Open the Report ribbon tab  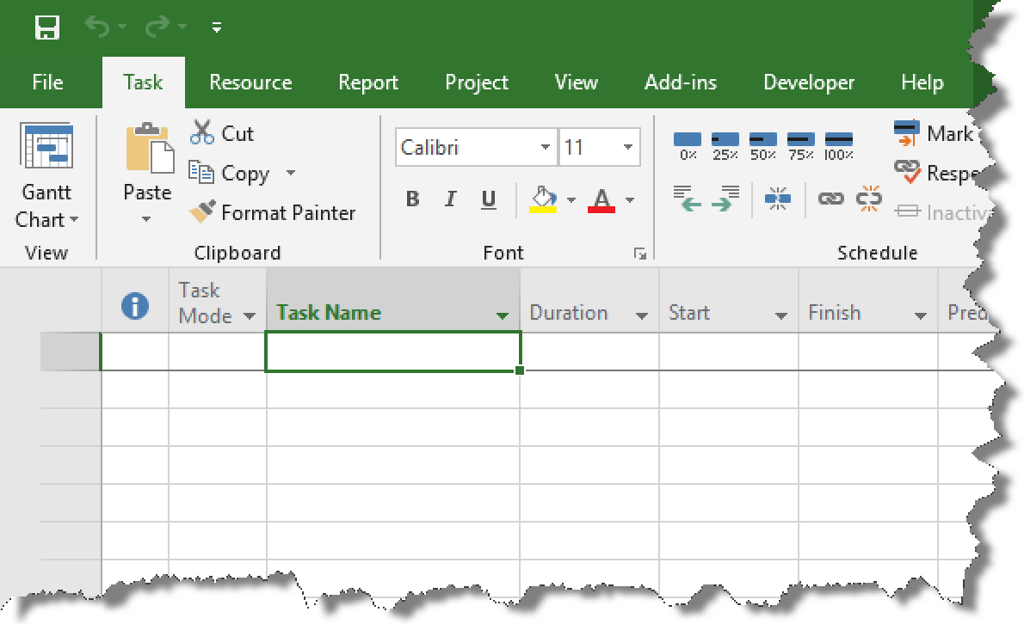(368, 82)
